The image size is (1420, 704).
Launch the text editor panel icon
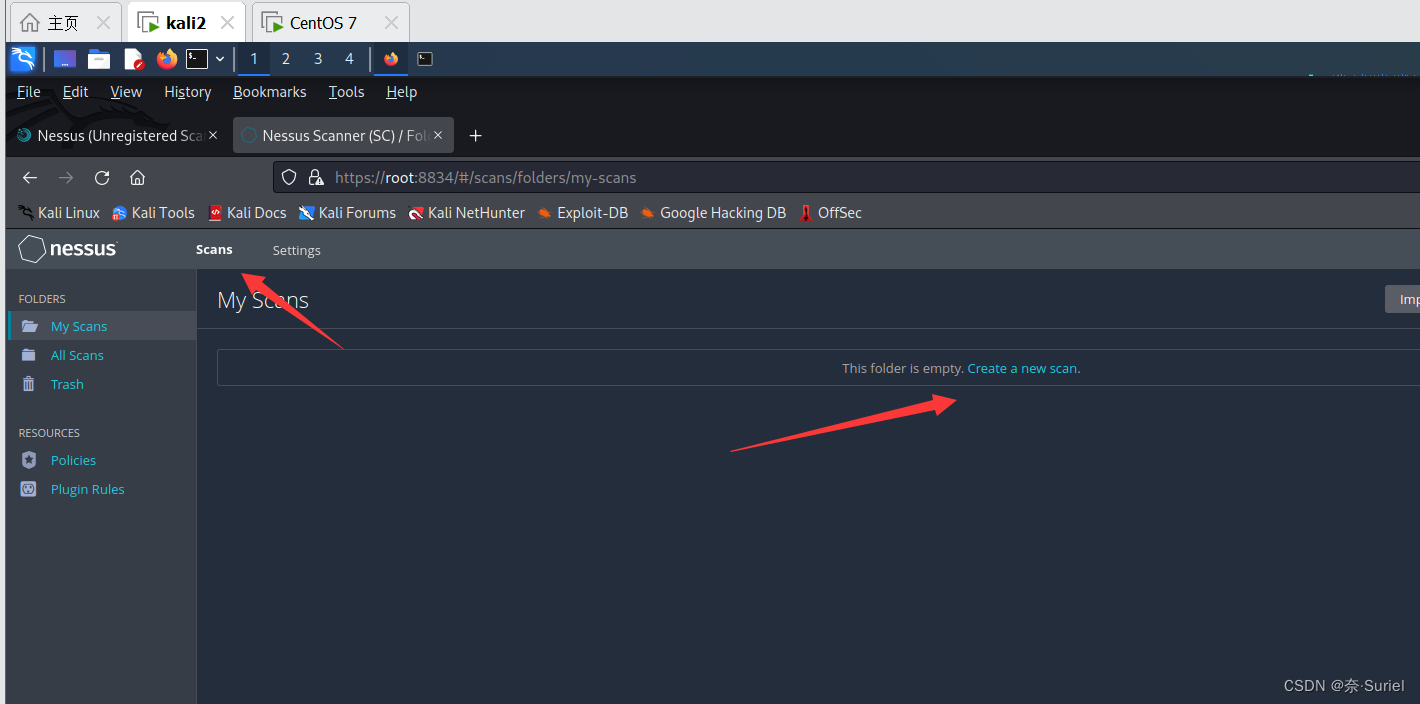[134, 59]
